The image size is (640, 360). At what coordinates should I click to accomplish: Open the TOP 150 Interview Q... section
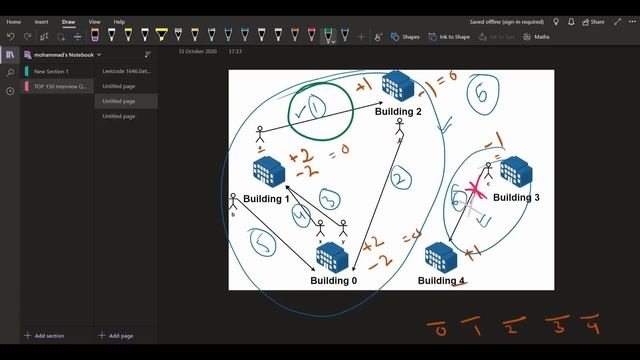[x=58, y=87]
